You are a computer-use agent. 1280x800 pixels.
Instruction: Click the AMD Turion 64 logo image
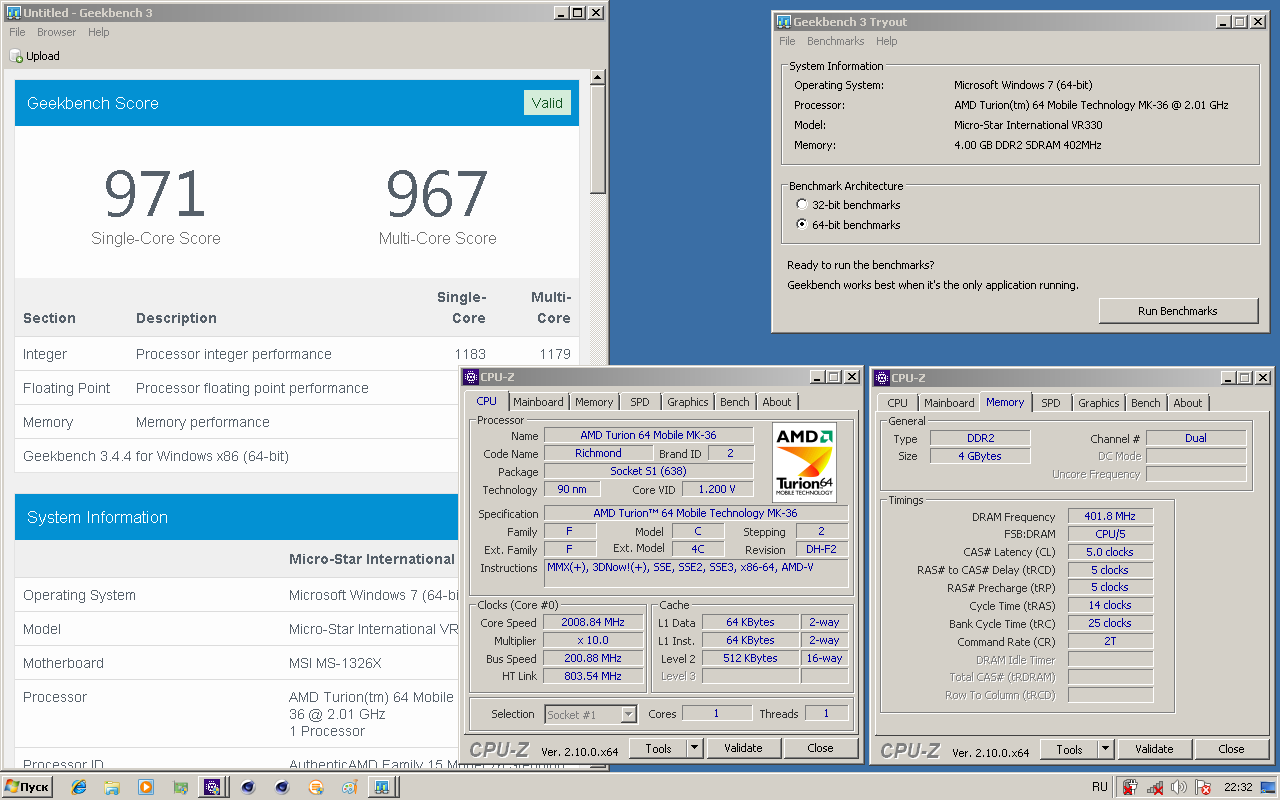click(805, 462)
